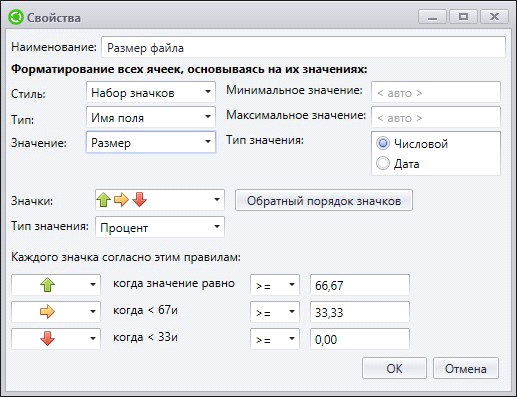The height and width of the screenshot is (397, 517).
Task: Open the Стиль dropdown showing Набор значков
Action: [x=151, y=92]
